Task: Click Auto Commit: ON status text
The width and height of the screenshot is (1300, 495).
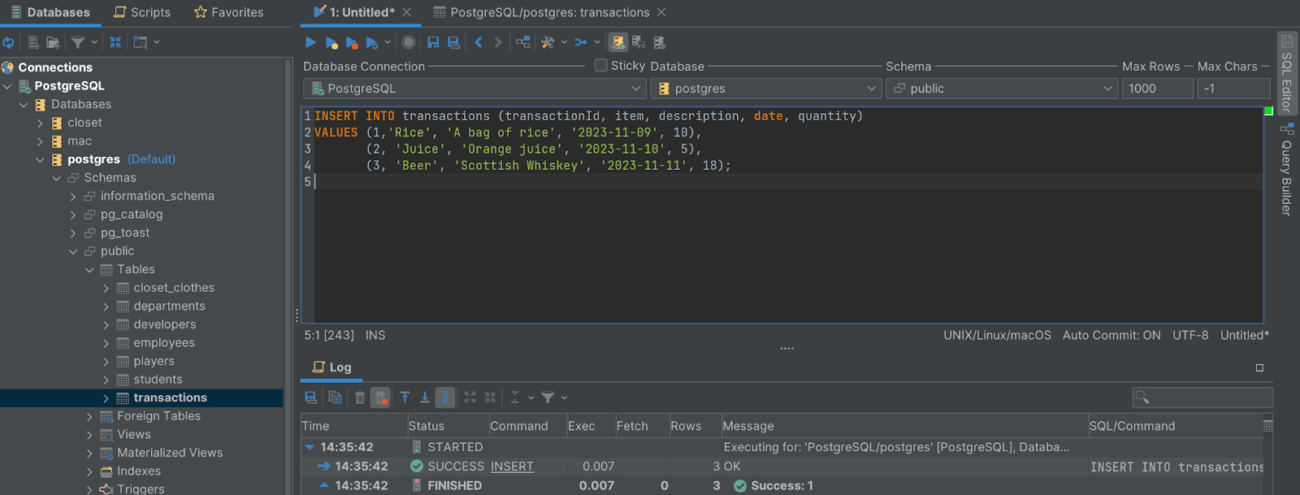Action: 1111,335
